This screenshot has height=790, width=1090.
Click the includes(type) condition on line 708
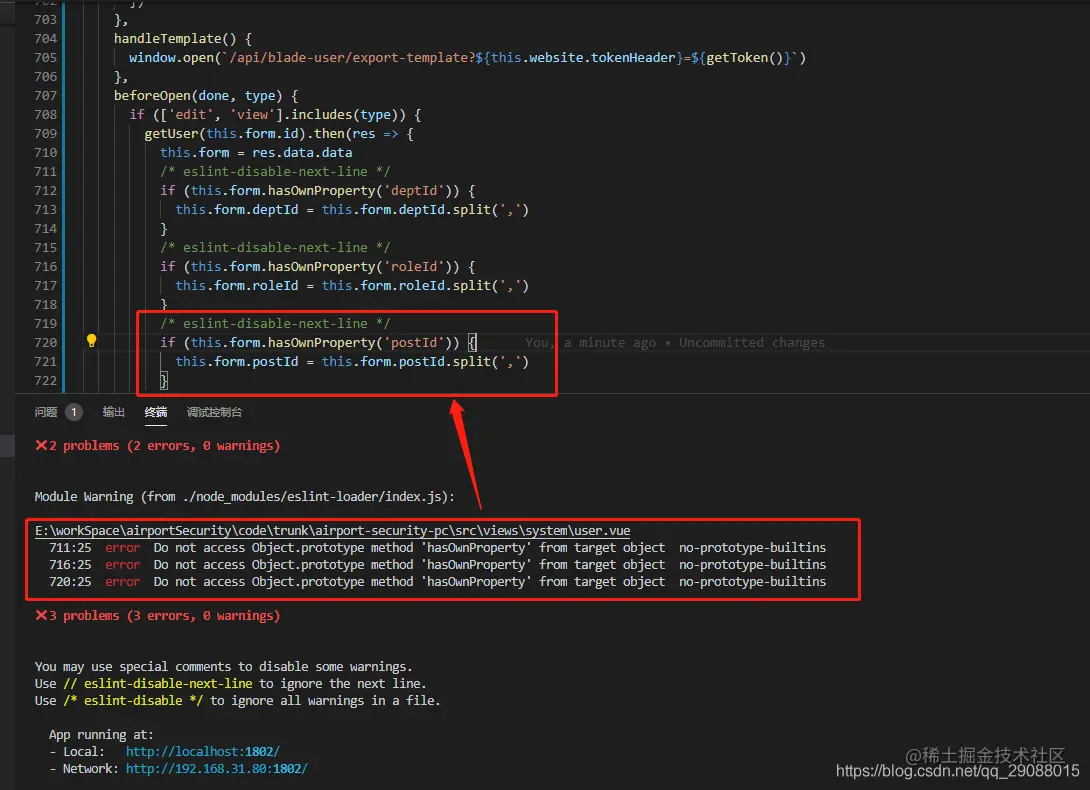[275, 115]
